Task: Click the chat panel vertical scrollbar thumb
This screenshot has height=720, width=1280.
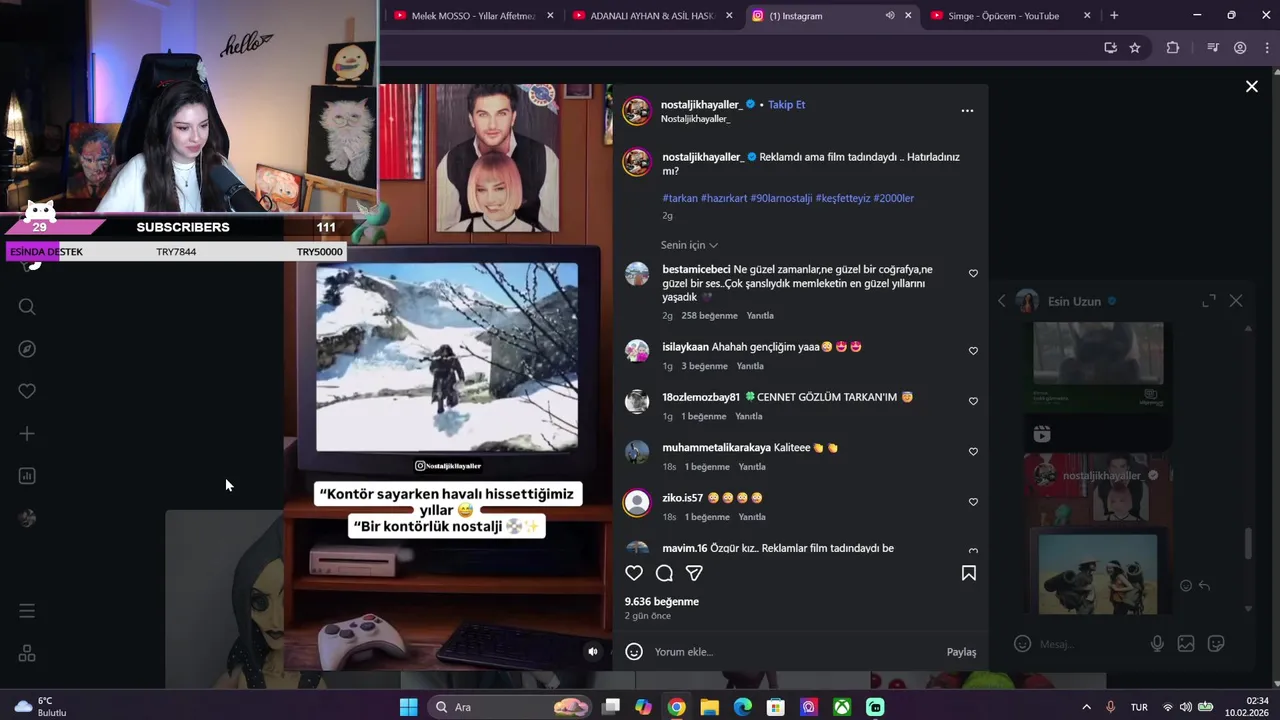Action: (x=1248, y=543)
